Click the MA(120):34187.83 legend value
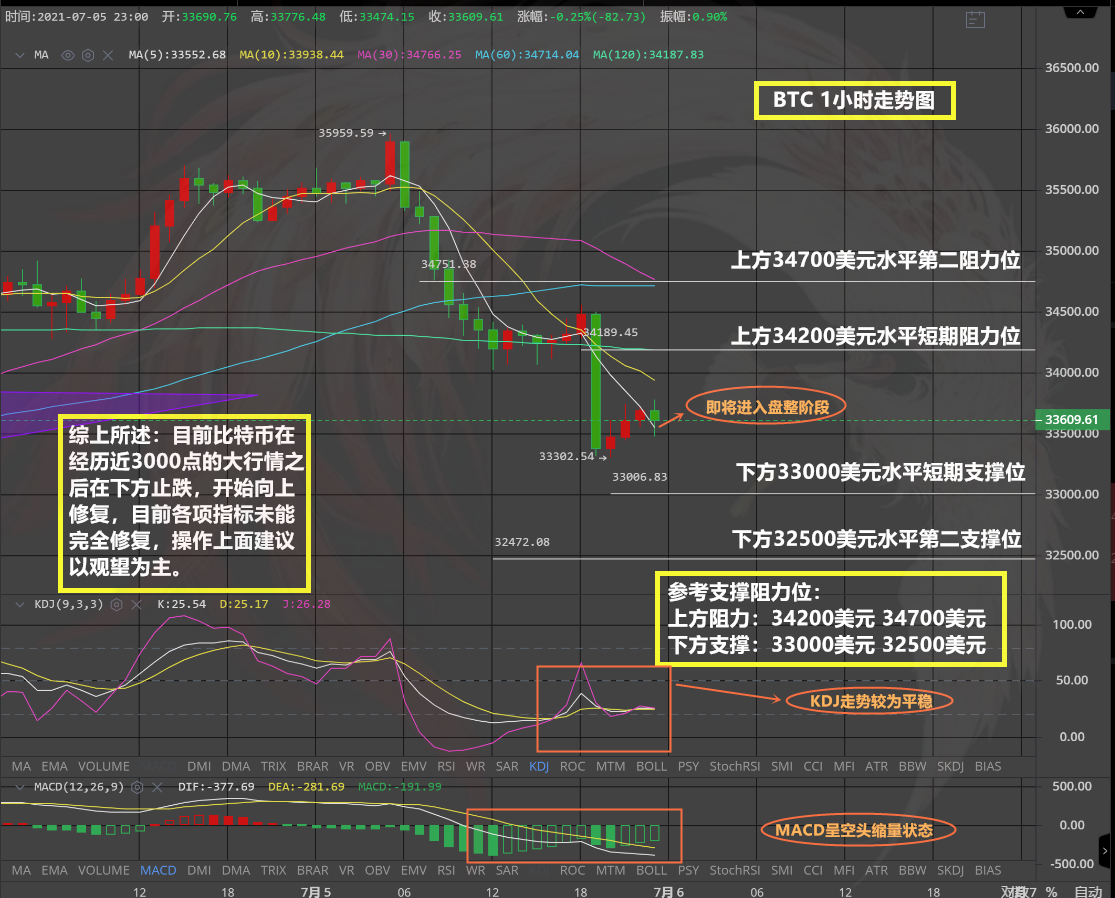Screen dimensions: 1115x898 (648, 55)
